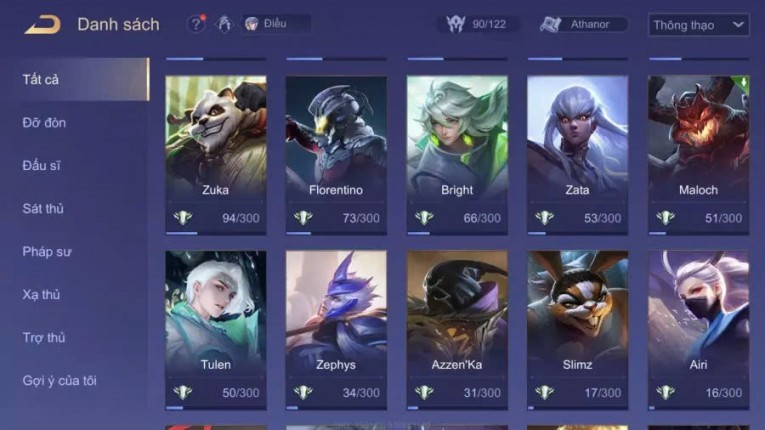Choose the Zephys hero card
Screen dimensions: 765x430
[336, 330]
